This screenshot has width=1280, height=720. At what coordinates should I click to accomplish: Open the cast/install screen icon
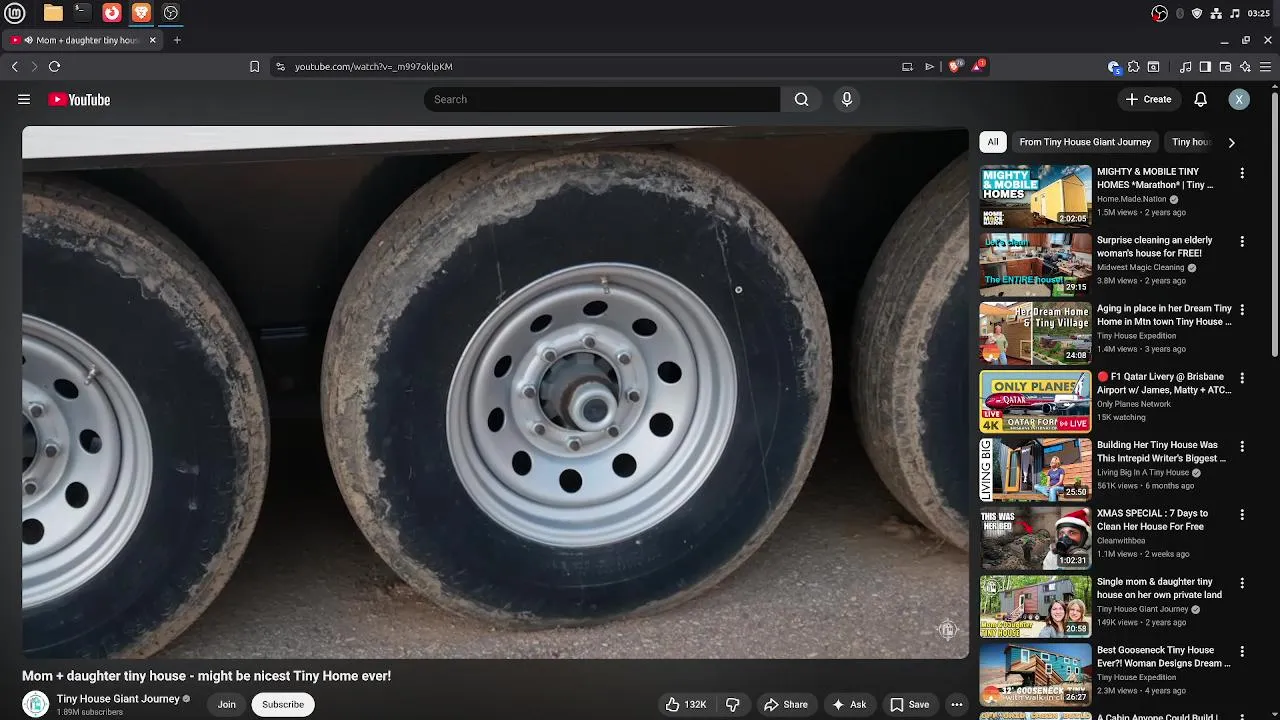point(907,66)
